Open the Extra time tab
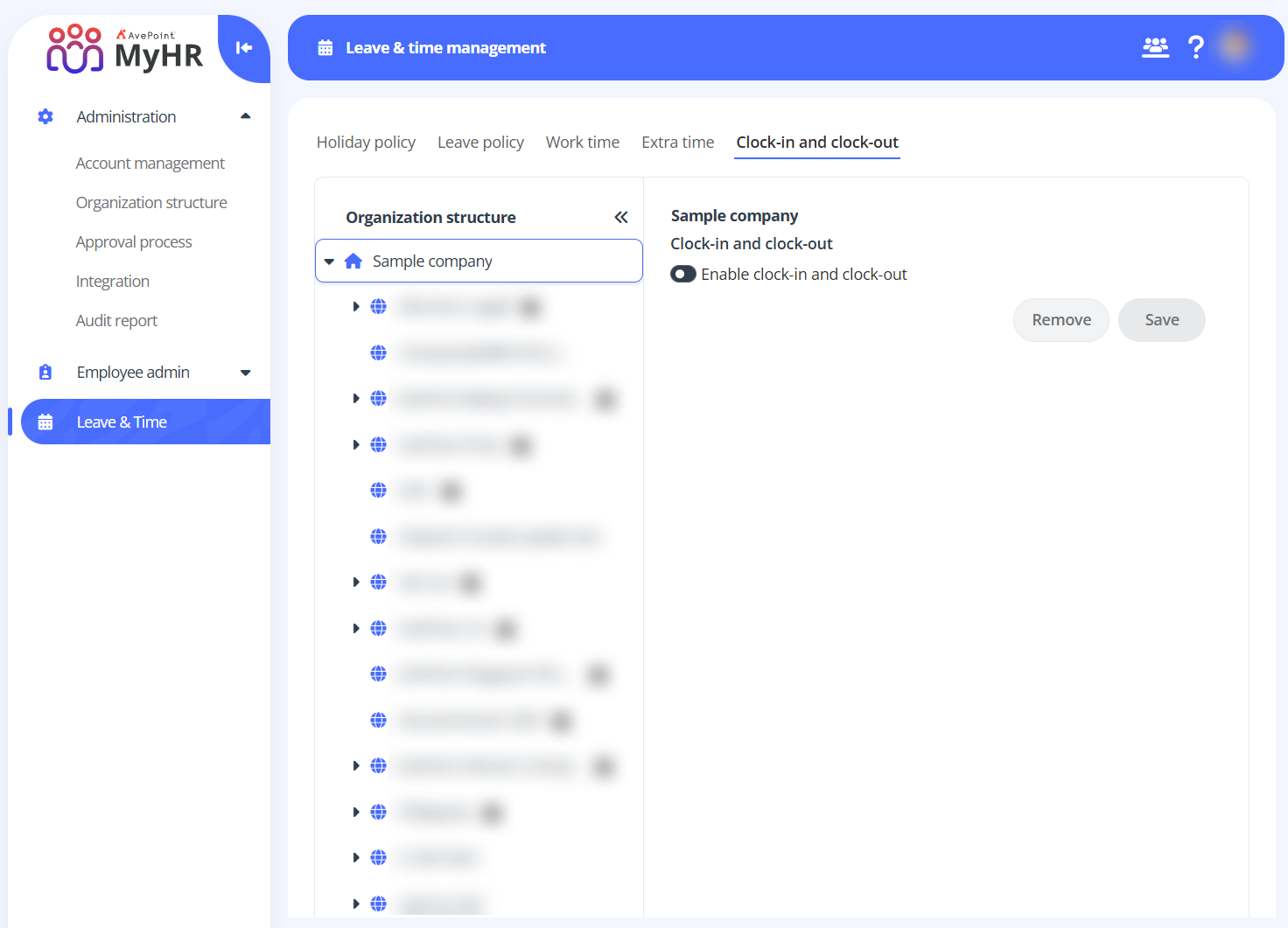The height and width of the screenshot is (928, 1288). (x=678, y=143)
